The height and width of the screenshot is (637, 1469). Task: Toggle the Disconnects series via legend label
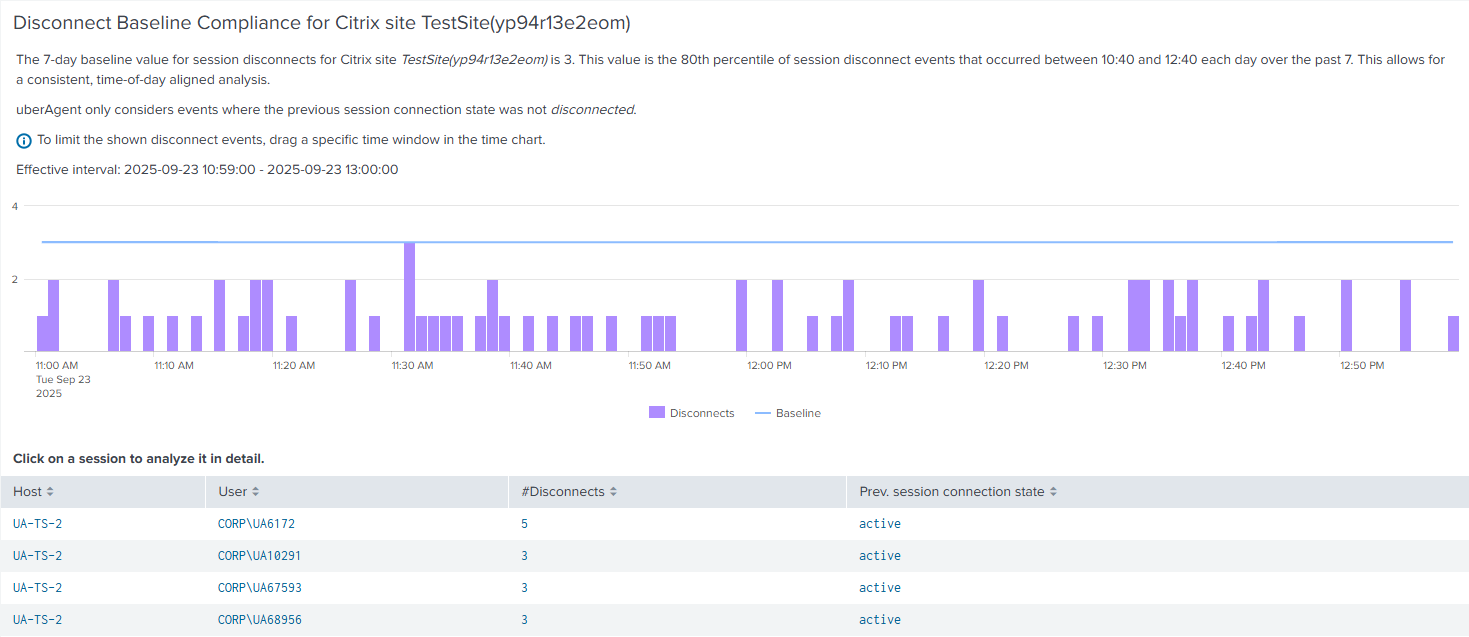click(x=702, y=413)
